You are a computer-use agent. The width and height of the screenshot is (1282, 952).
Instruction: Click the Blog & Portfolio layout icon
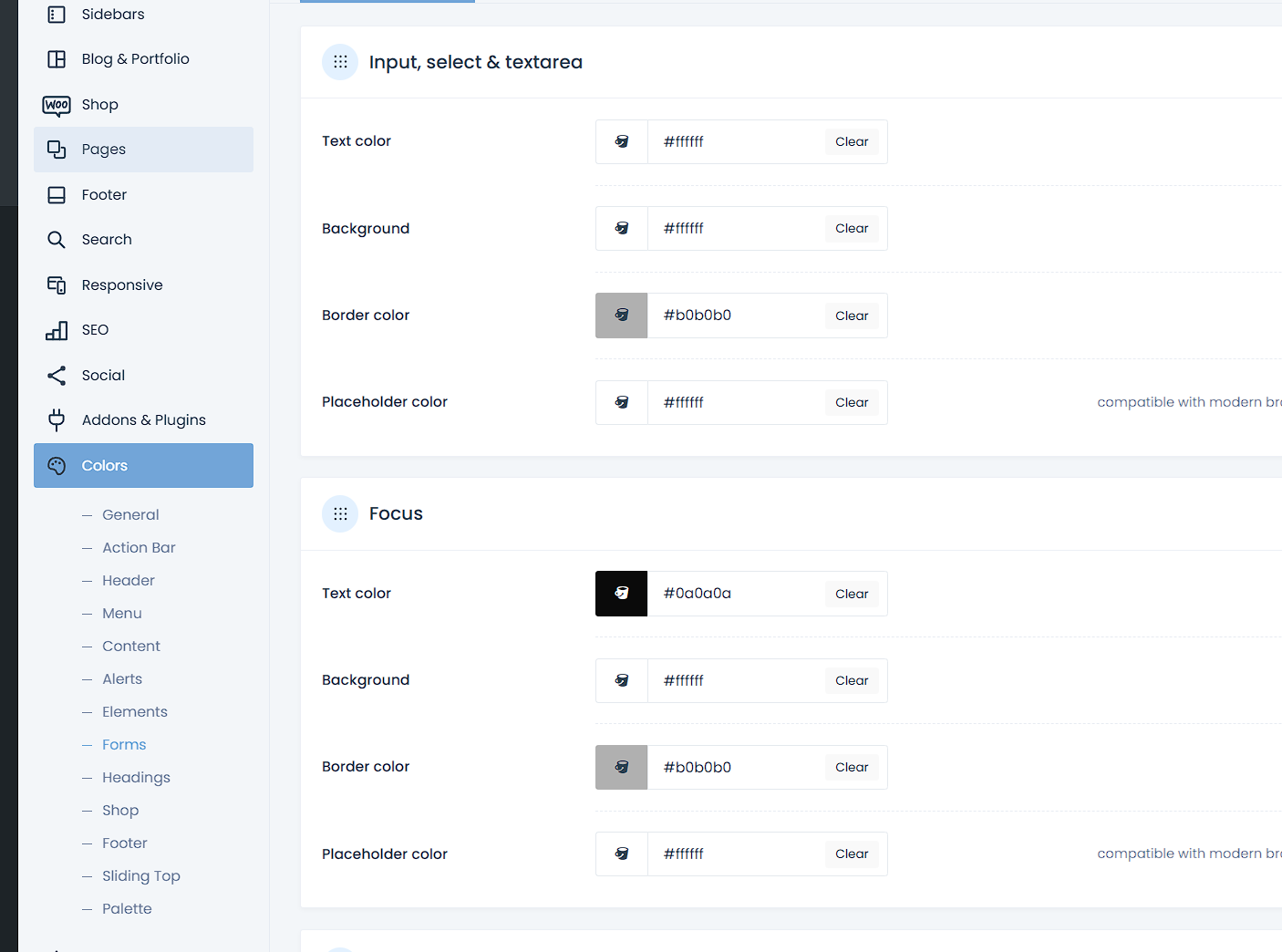click(x=57, y=59)
